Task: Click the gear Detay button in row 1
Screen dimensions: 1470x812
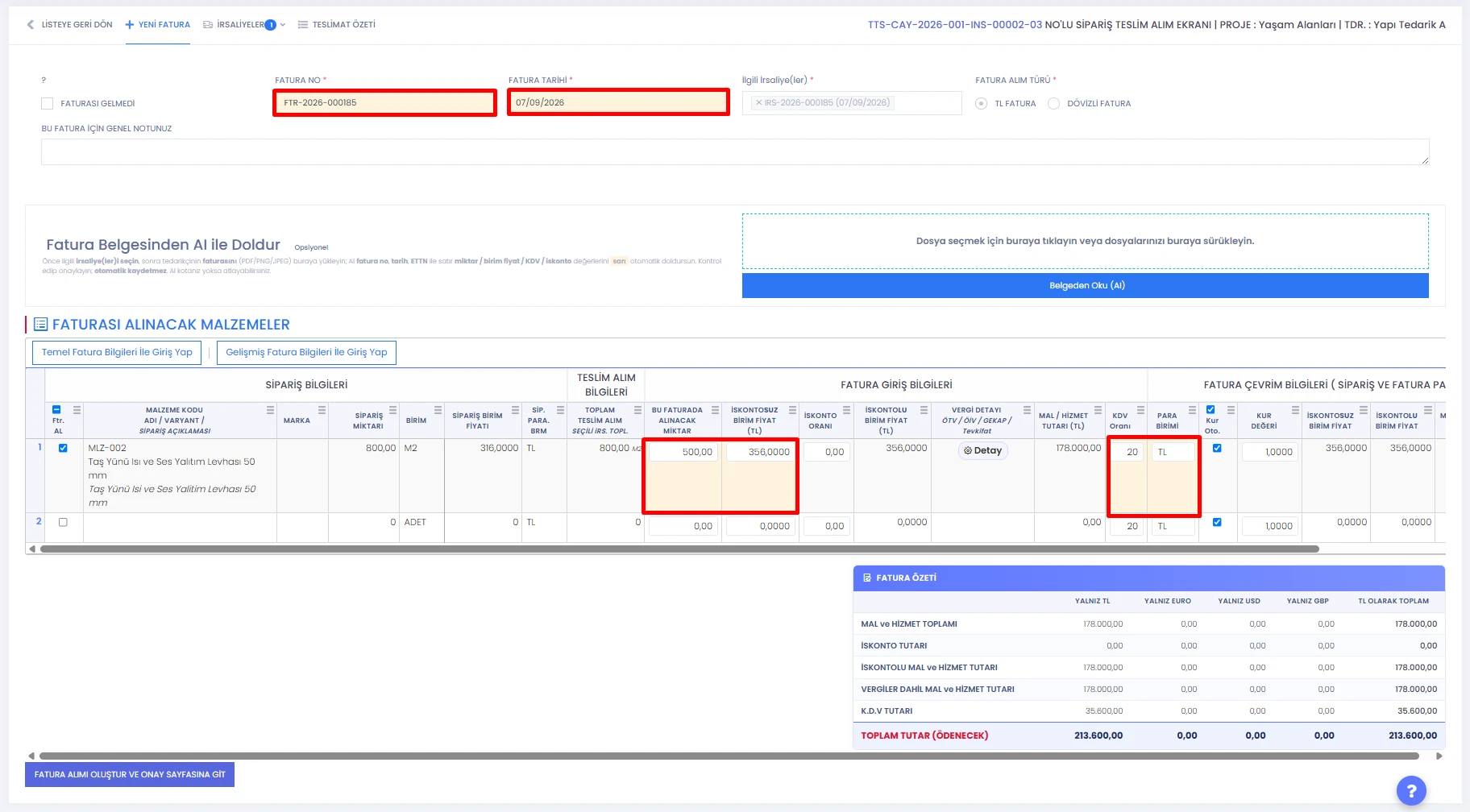Action: 982,451
